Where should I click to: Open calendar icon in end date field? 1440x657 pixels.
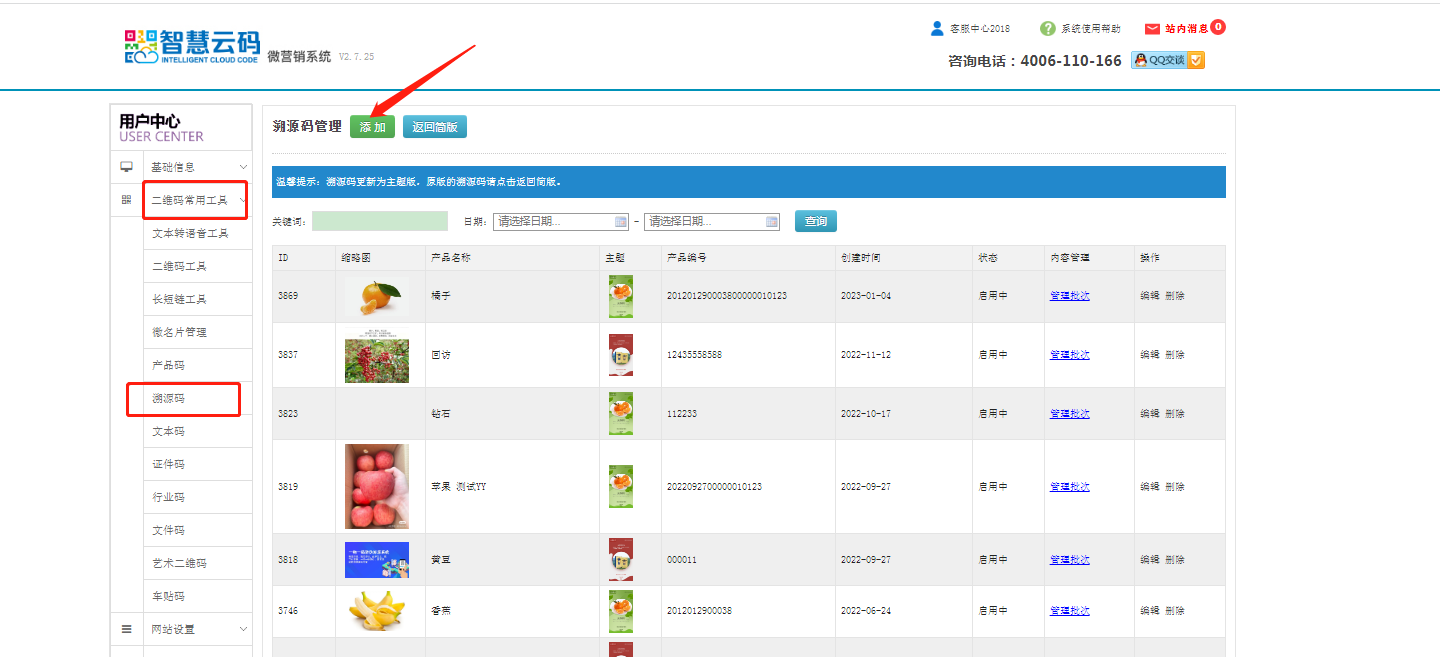click(771, 222)
